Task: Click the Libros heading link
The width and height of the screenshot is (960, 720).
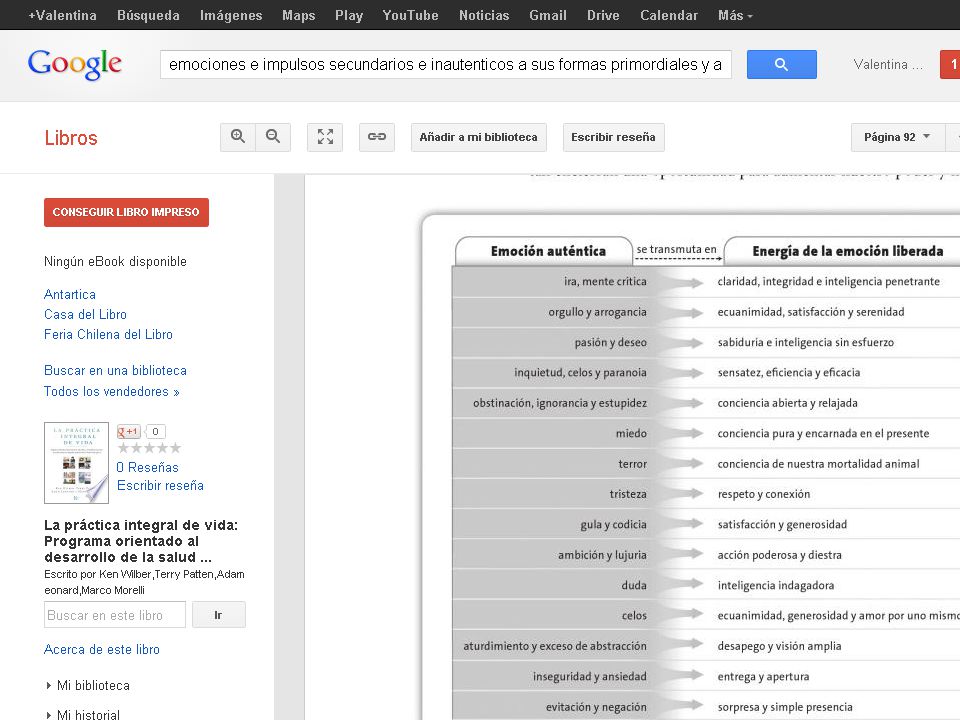Action: (71, 138)
